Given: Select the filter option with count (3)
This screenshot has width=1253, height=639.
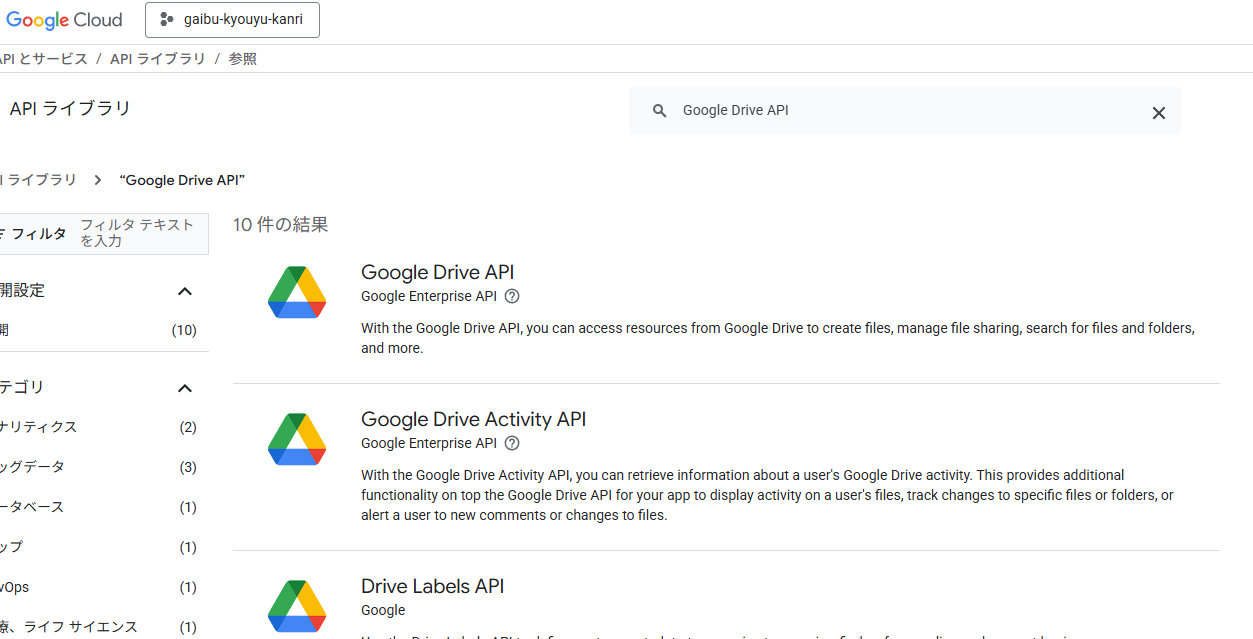Looking at the screenshot, I should 100,467.
